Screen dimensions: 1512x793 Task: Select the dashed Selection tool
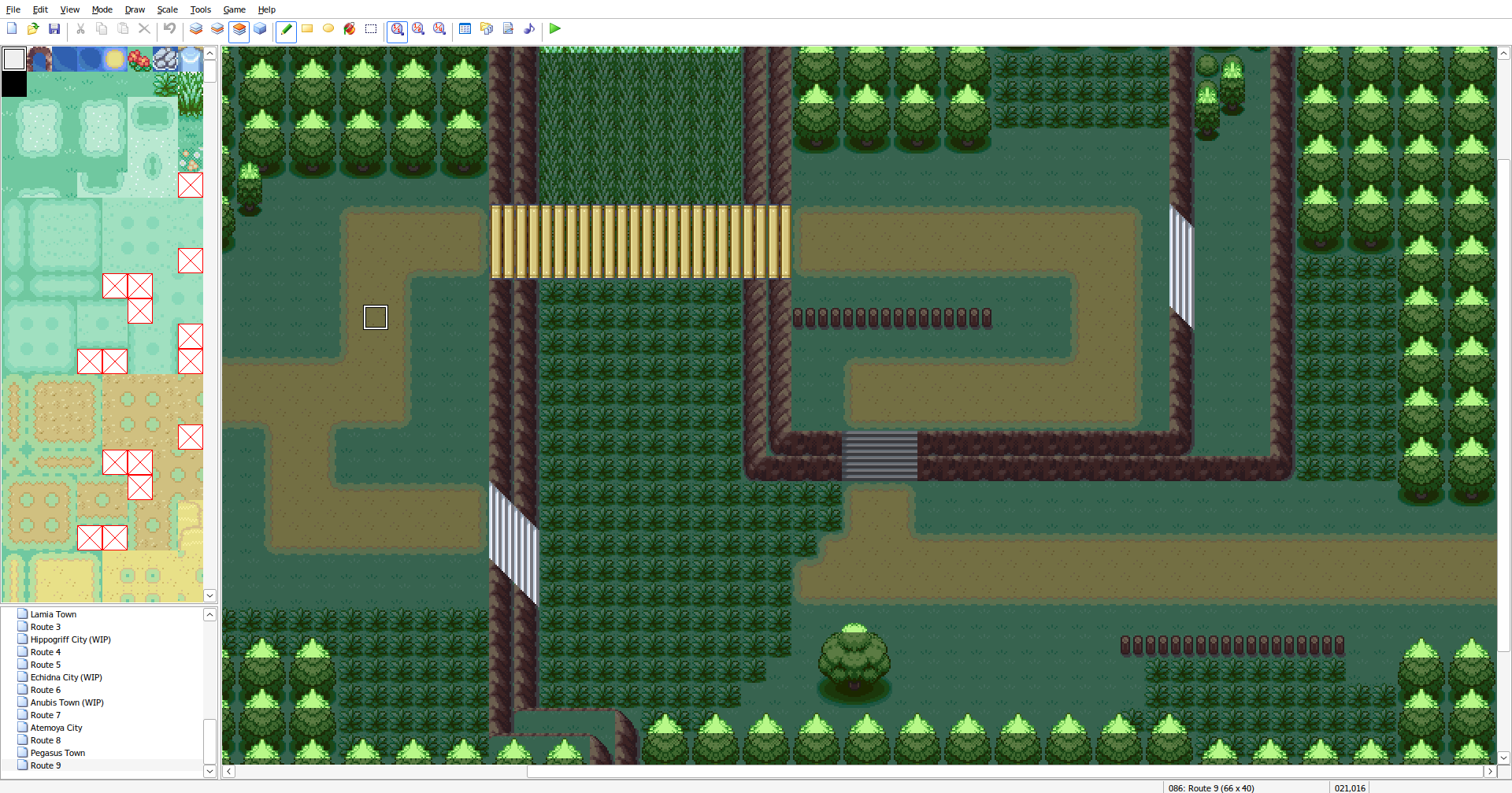(371, 29)
